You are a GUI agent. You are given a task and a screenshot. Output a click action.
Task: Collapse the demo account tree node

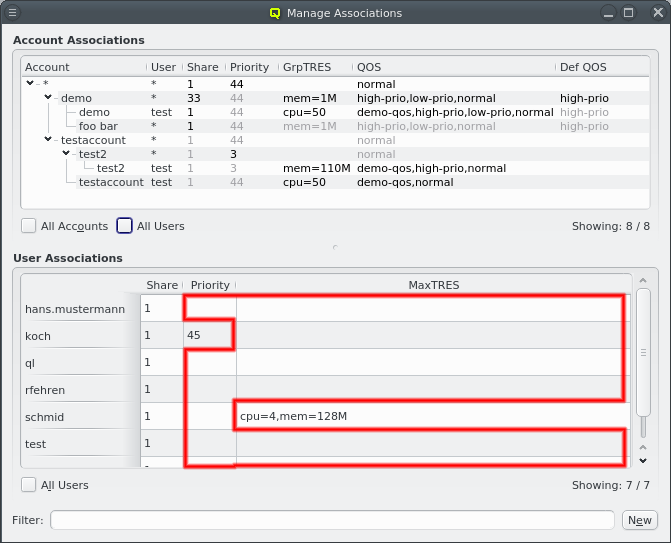click(48, 98)
